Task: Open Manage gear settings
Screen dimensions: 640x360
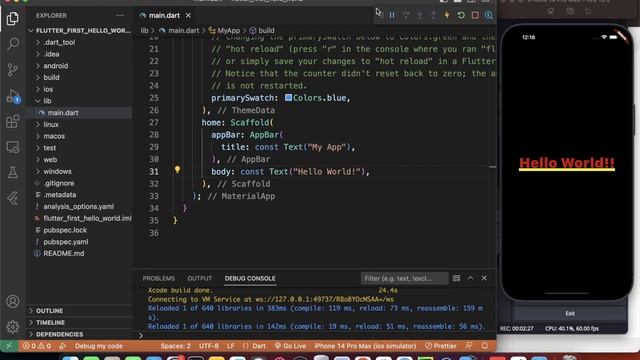Action: pos(12,327)
